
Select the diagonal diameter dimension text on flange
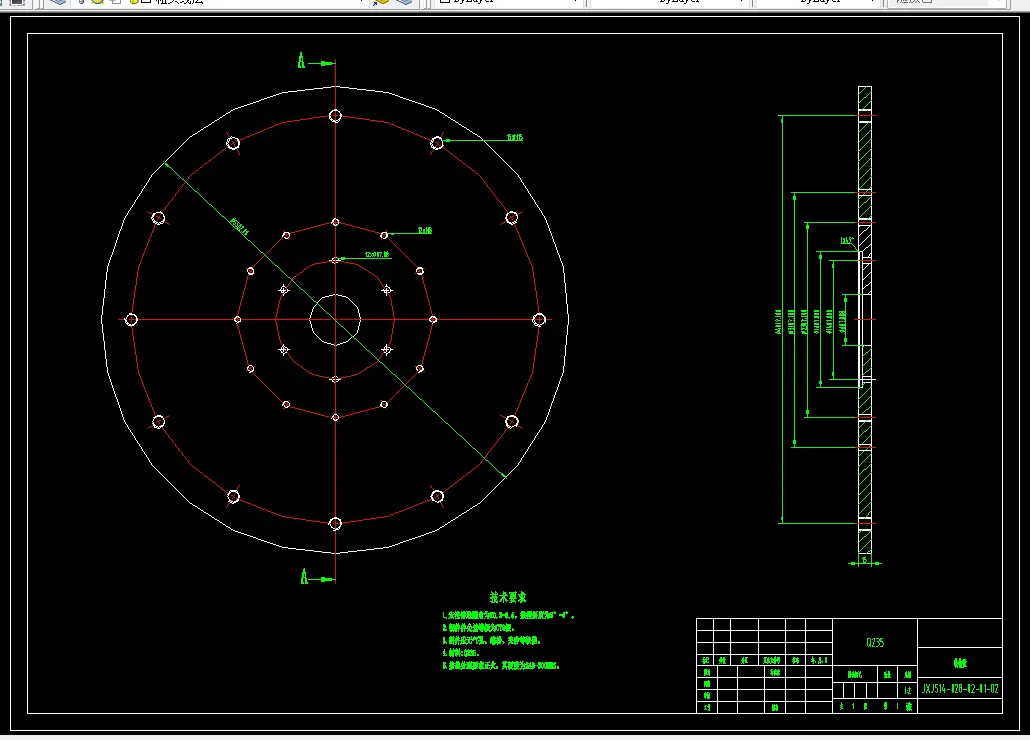(239, 227)
